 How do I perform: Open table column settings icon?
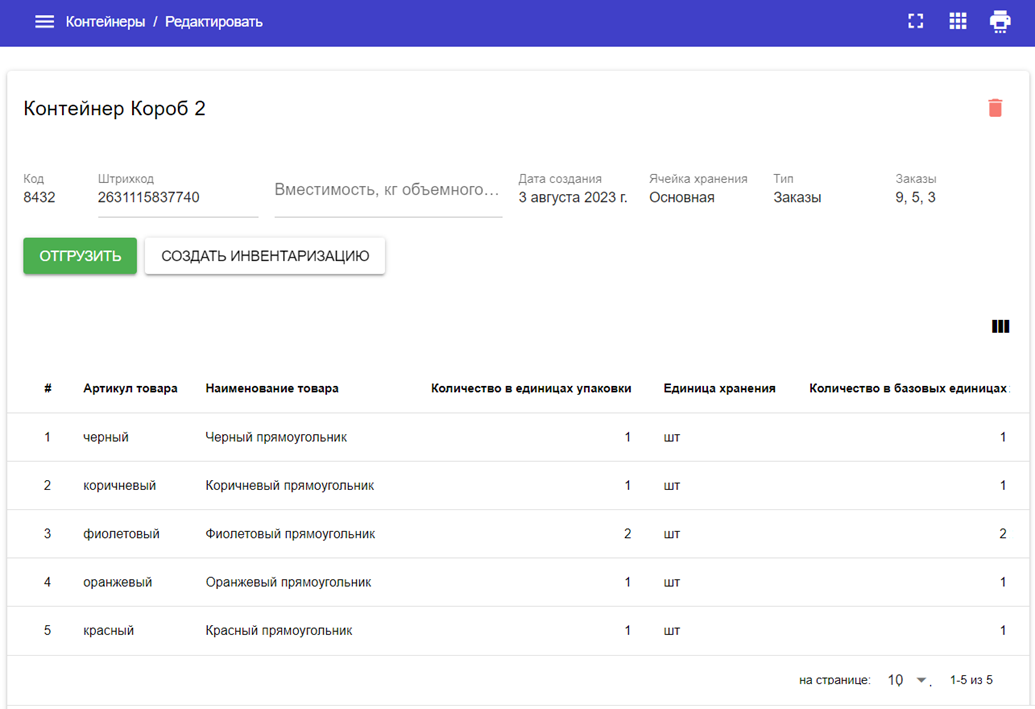click(1000, 326)
